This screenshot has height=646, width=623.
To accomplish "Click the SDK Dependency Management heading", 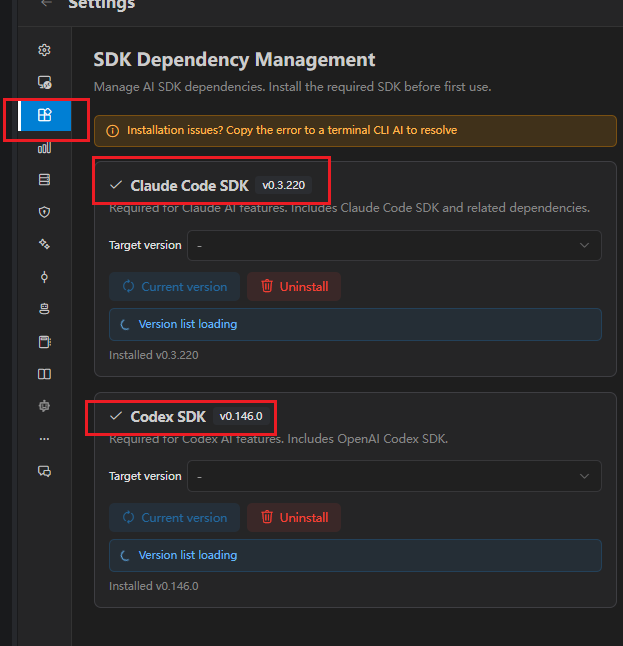I will pyautogui.click(x=234, y=60).
